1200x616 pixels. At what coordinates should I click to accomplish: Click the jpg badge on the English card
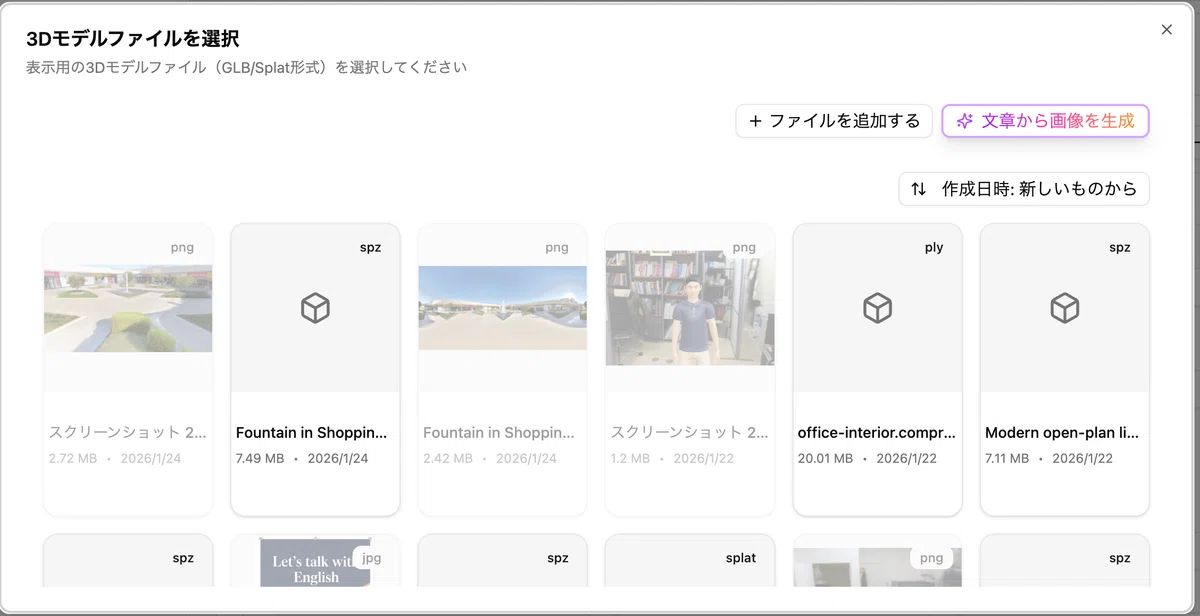(371, 558)
